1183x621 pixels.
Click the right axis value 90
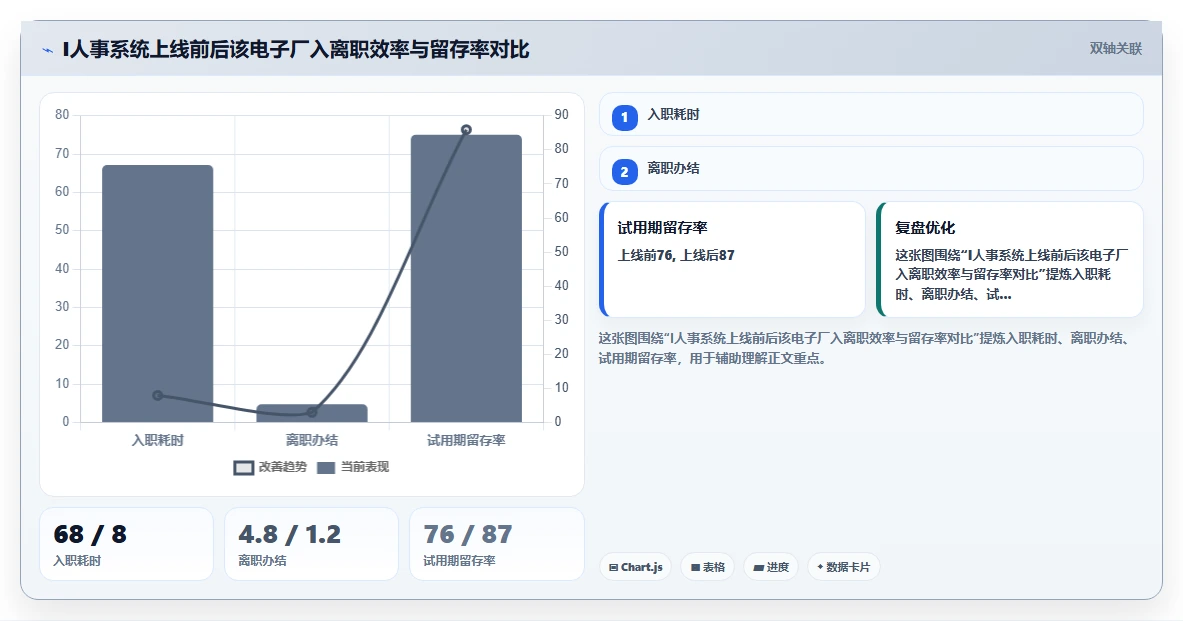561,115
